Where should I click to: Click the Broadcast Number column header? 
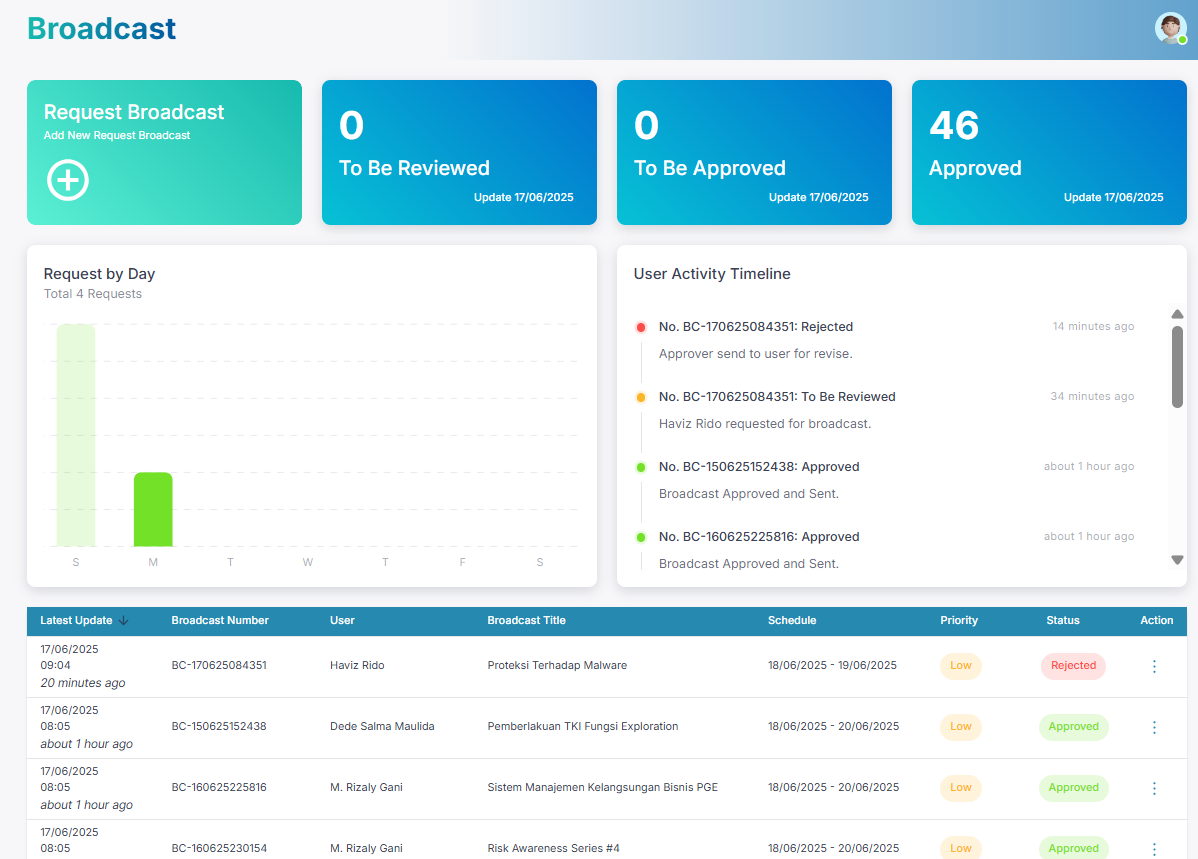click(x=220, y=621)
